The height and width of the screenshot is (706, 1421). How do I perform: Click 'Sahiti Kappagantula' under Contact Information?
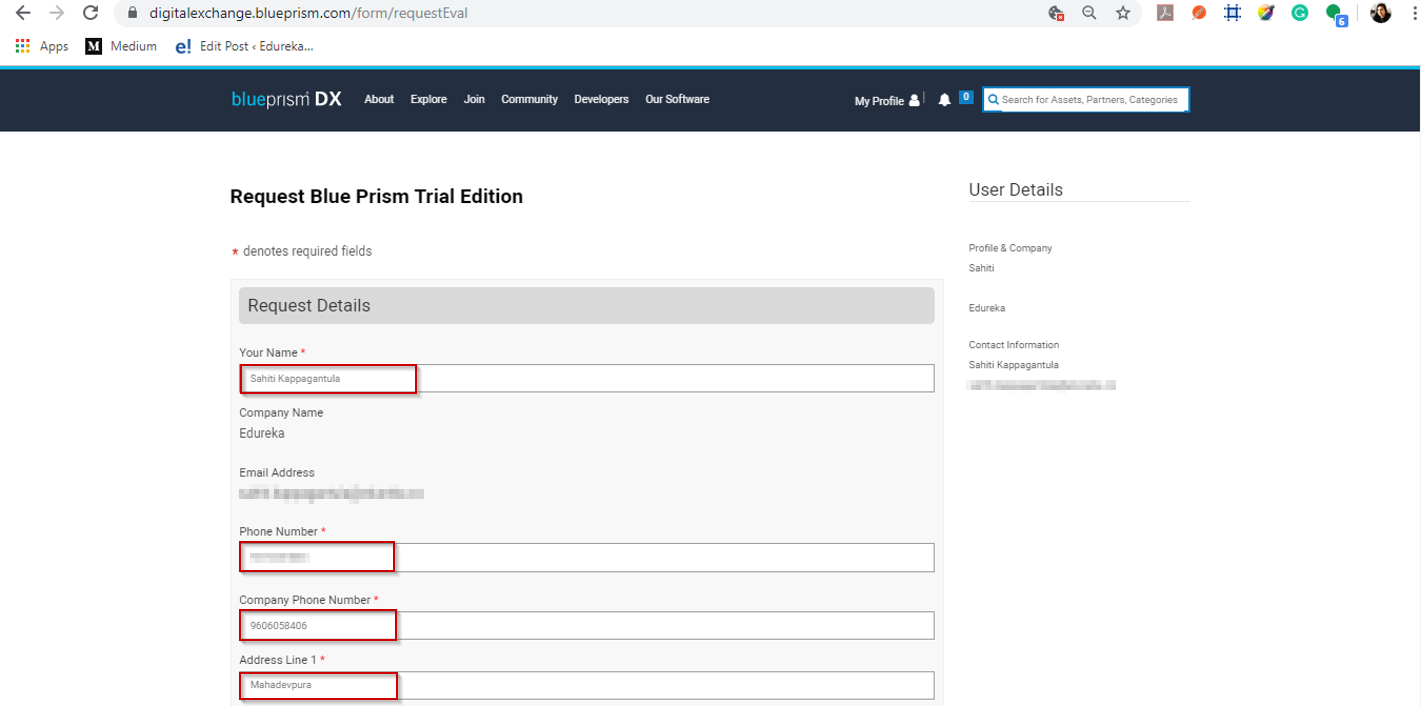point(1013,365)
